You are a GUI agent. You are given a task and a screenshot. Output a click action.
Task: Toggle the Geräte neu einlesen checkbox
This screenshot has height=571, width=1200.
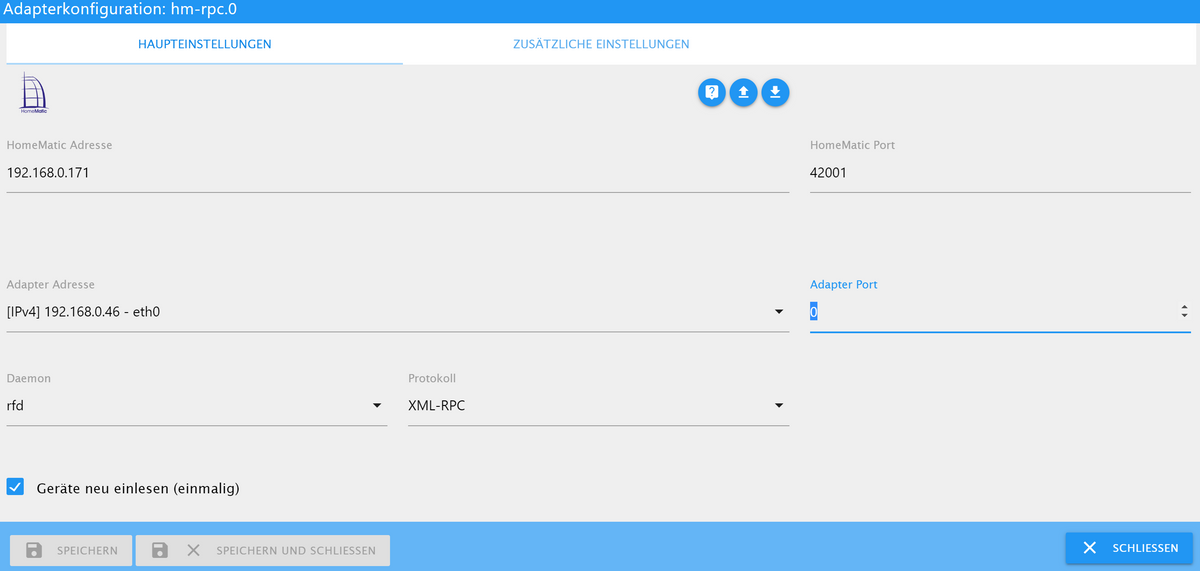tap(15, 487)
